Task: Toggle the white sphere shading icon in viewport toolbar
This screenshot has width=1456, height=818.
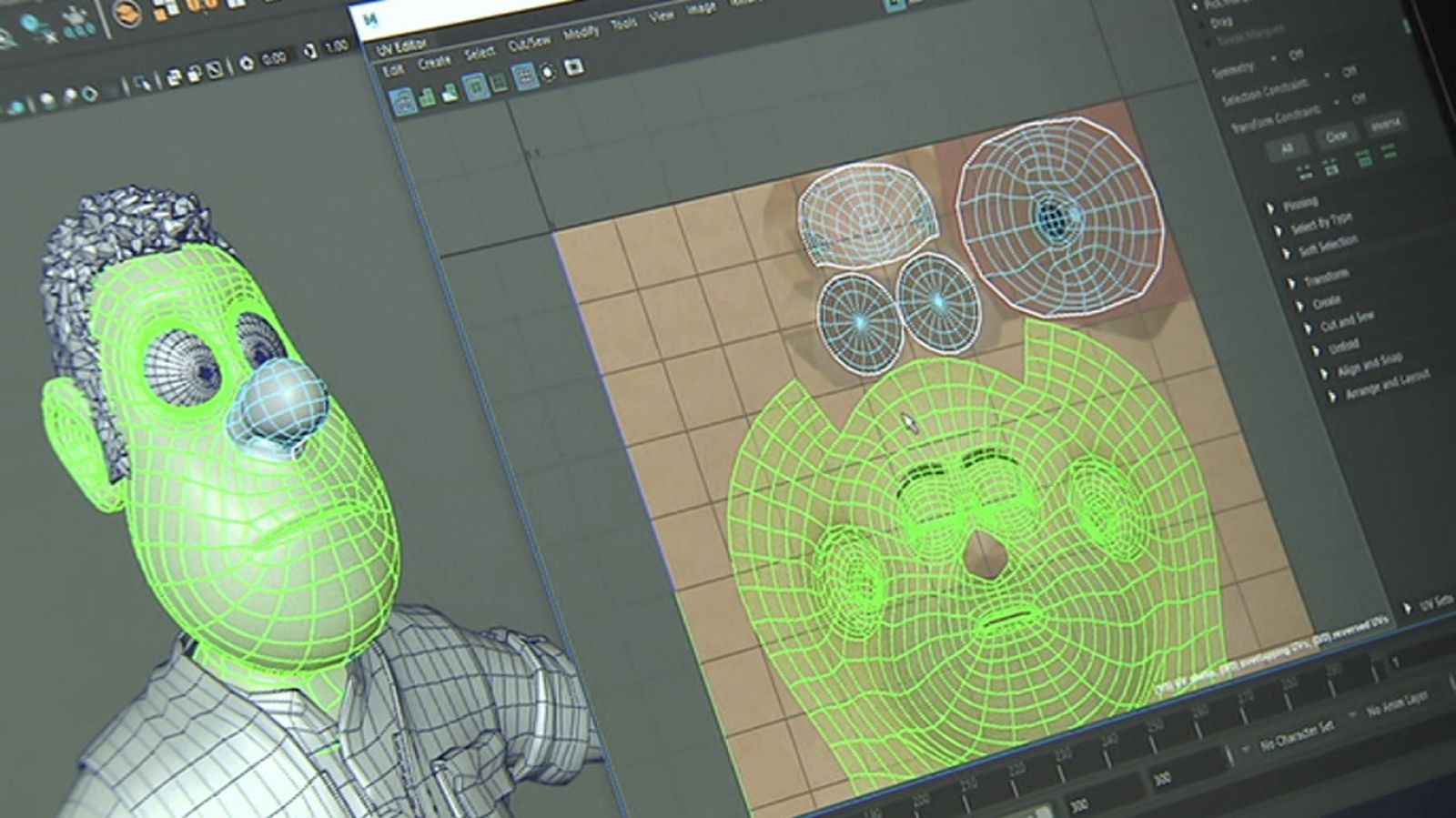Action: tap(47, 101)
